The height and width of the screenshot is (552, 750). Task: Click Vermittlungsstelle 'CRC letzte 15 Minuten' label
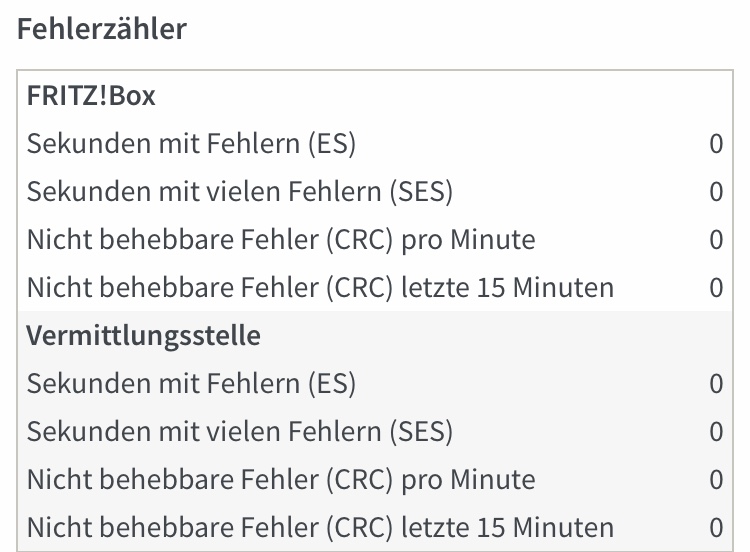click(x=320, y=527)
